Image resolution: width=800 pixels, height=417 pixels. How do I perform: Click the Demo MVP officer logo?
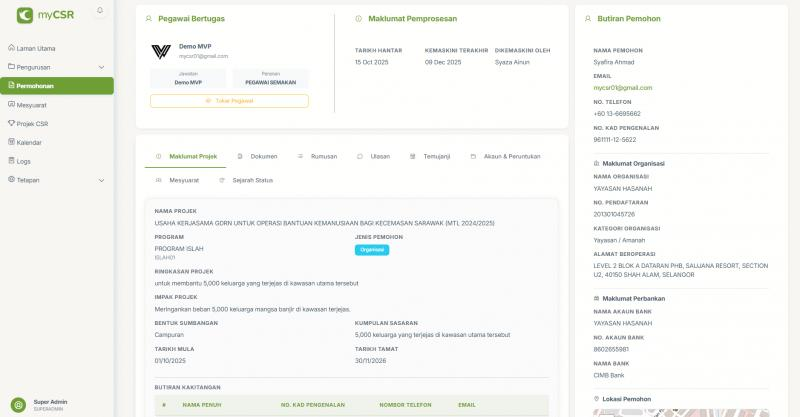(x=160, y=51)
